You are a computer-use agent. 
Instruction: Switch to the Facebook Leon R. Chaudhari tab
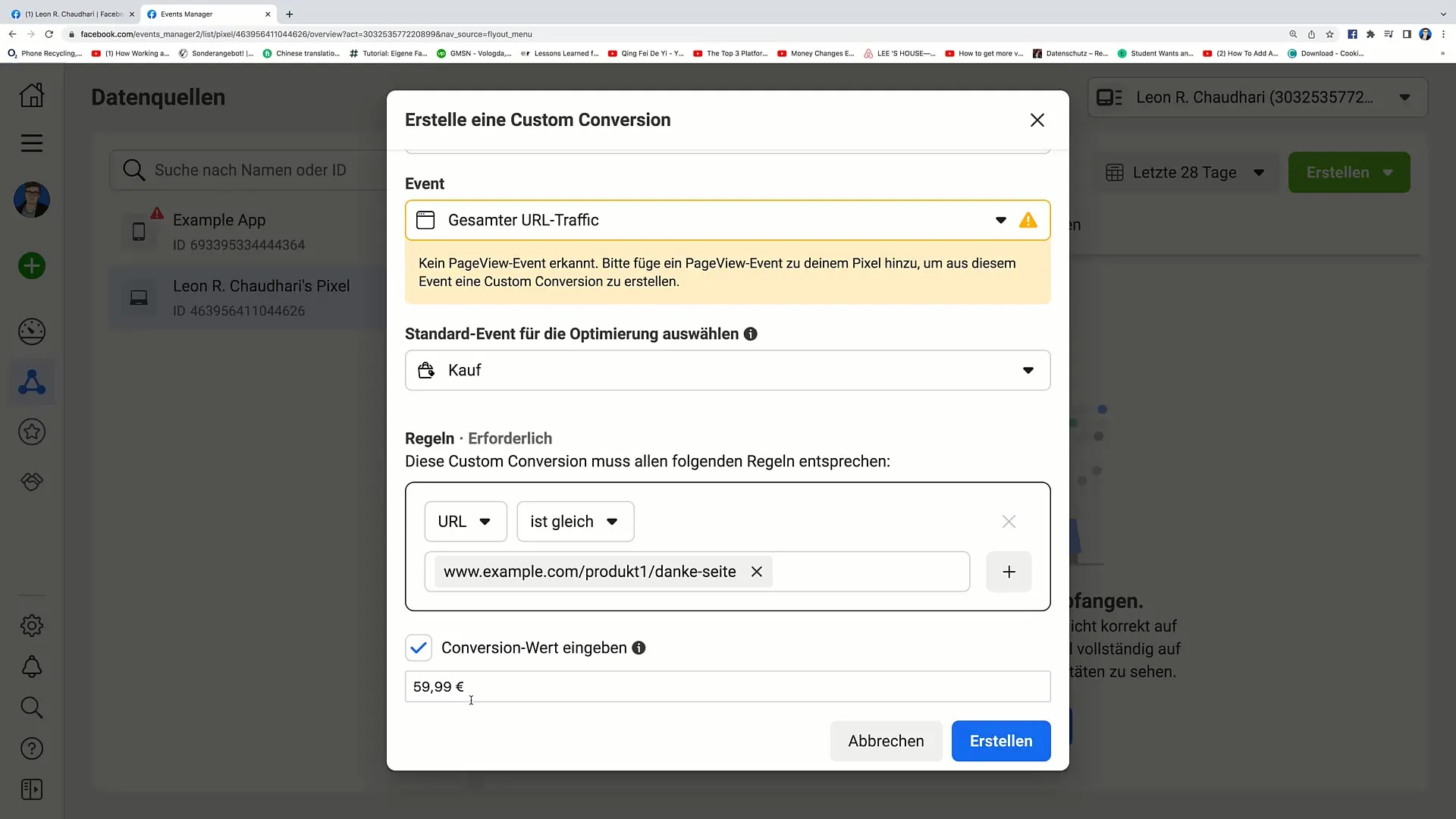(72, 14)
